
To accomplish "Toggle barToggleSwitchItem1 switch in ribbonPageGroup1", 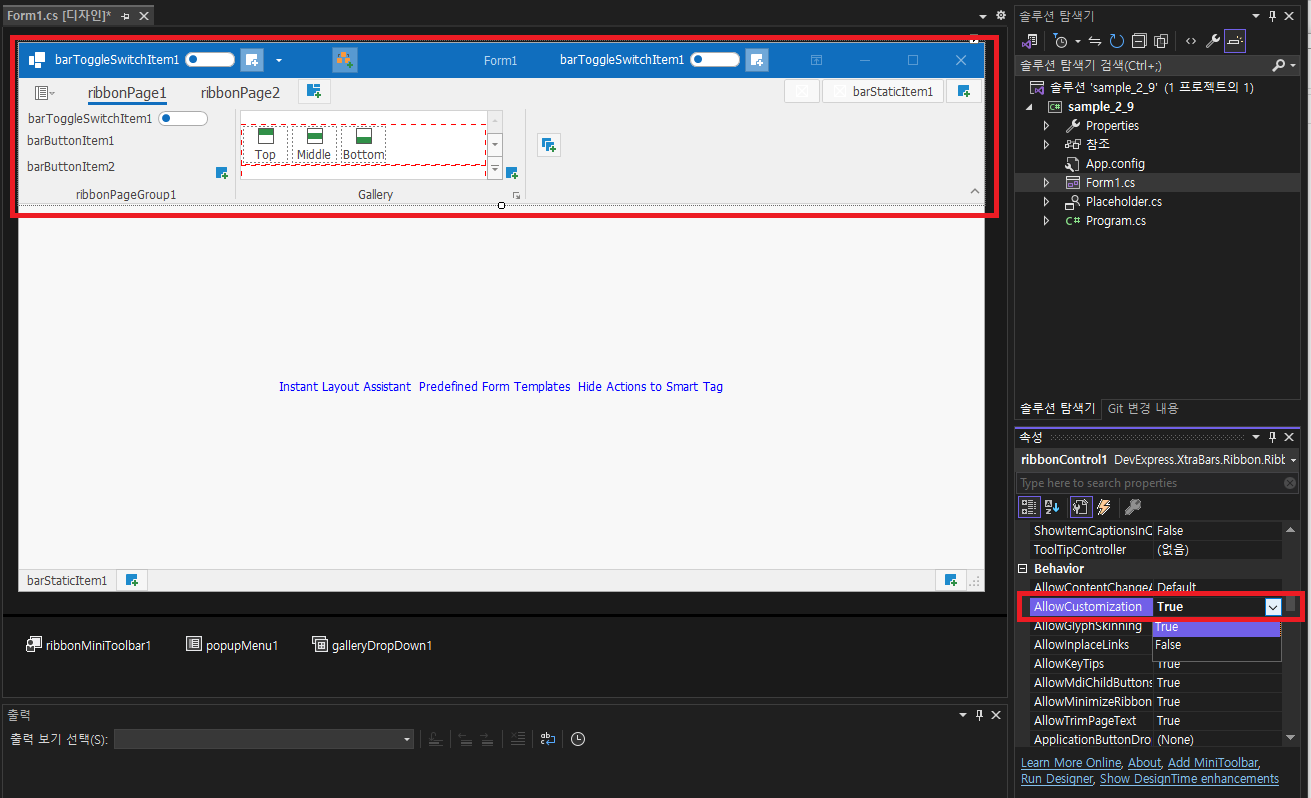I will pos(183,118).
